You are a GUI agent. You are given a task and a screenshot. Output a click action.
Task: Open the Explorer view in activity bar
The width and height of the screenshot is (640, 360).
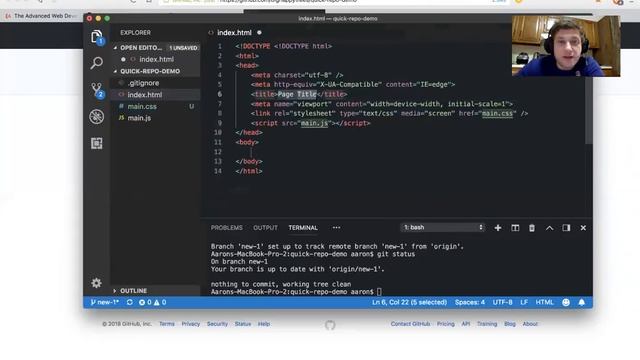pyautogui.click(x=96, y=37)
